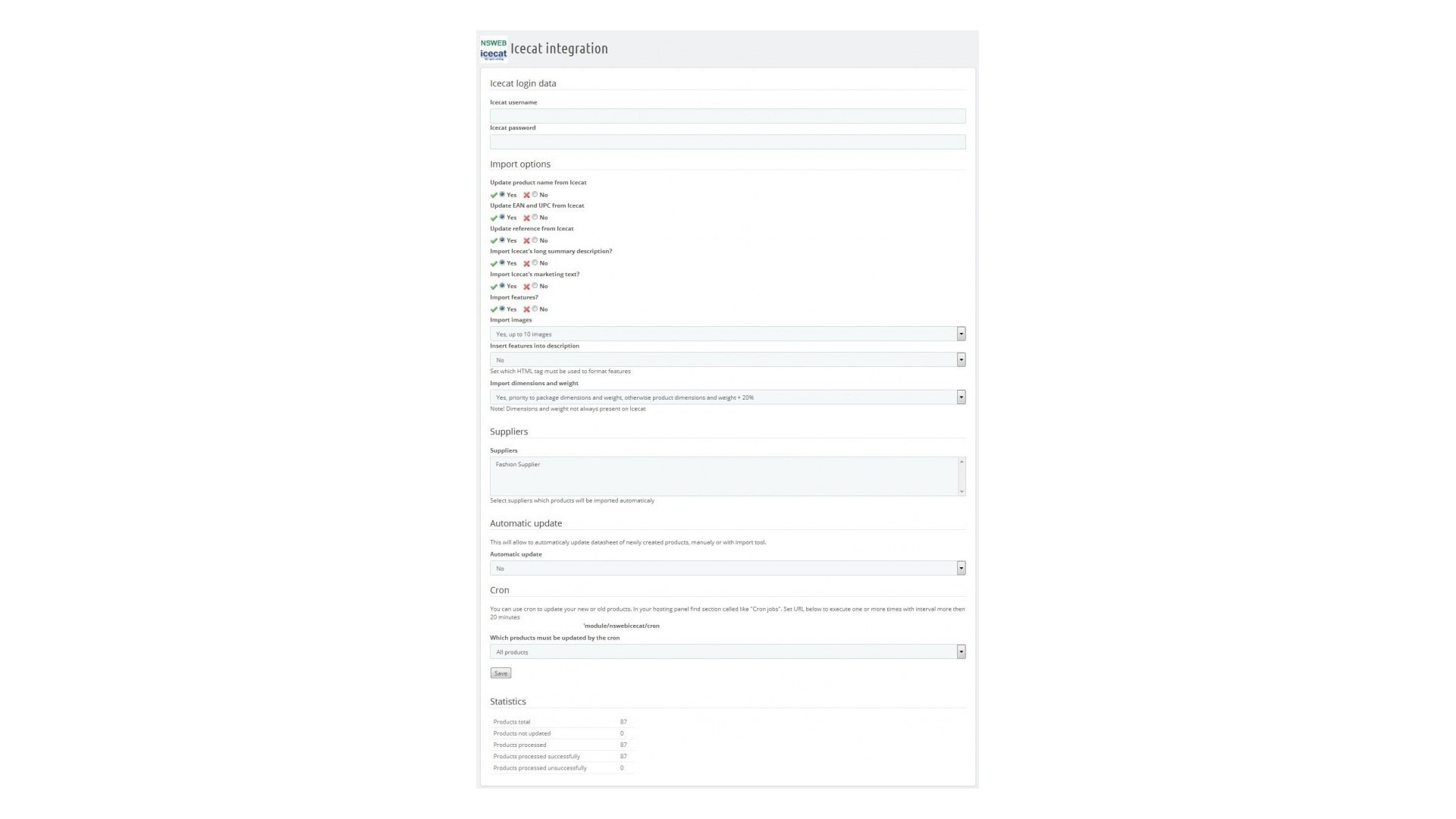Click green checkmark under Import Icecat's marketing text

click(x=494, y=287)
